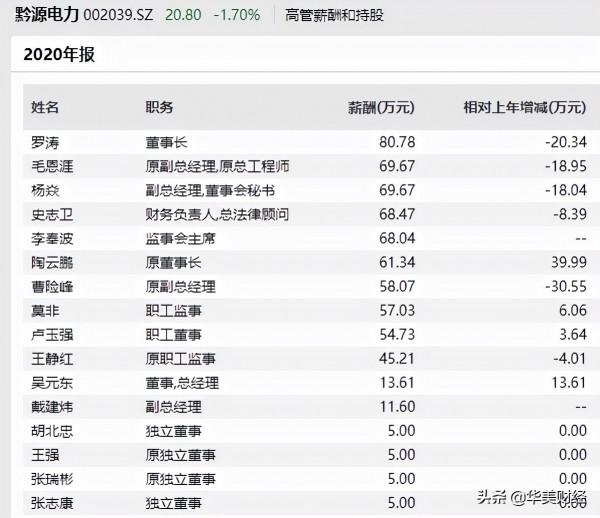Click position 职工董事
The height and width of the screenshot is (518, 600).
173,335
